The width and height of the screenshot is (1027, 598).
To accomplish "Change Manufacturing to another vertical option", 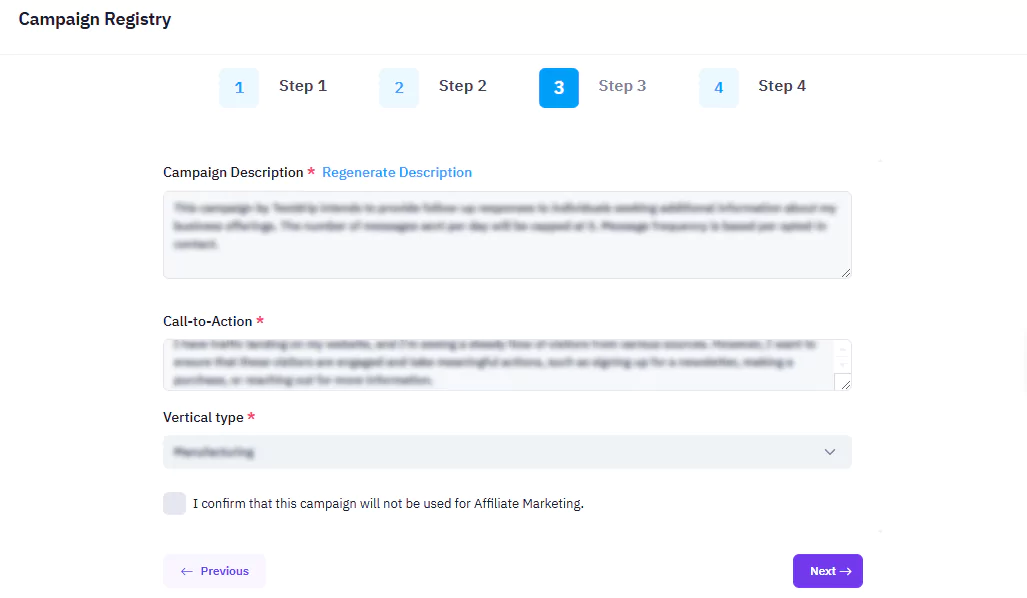I will pyautogui.click(x=507, y=452).
